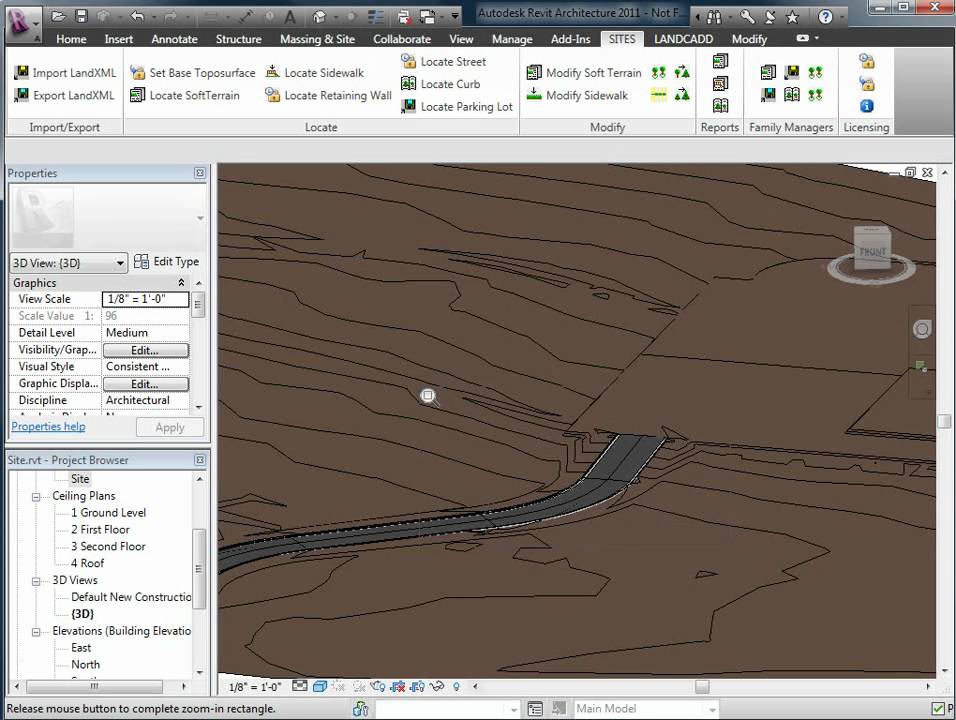956x720 pixels.
Task: Click the Locate Street tool
Action: 443,62
